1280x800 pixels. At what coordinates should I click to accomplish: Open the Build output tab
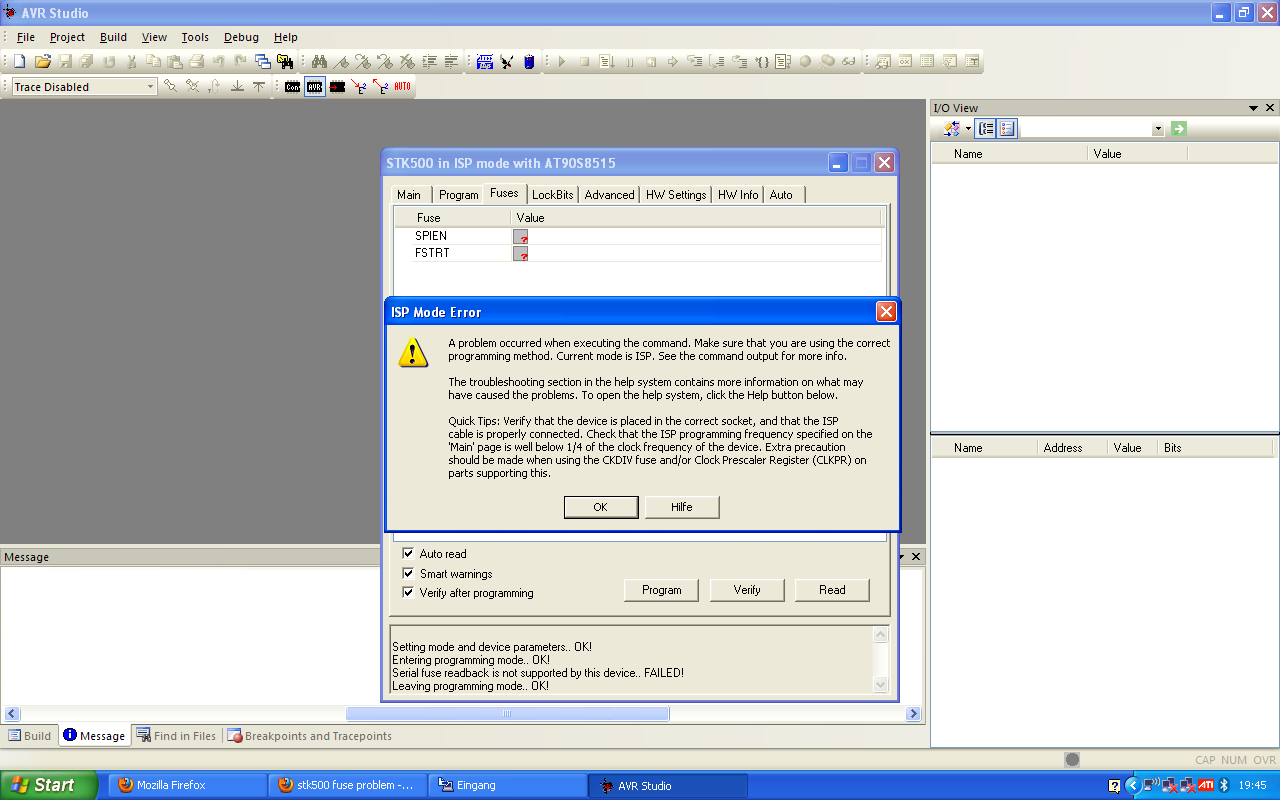[30, 736]
